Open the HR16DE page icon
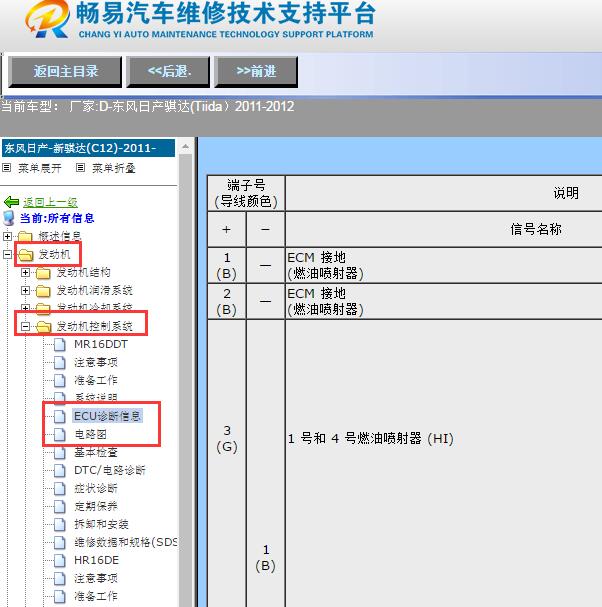Viewport: 602px width, 607px height. [60, 561]
